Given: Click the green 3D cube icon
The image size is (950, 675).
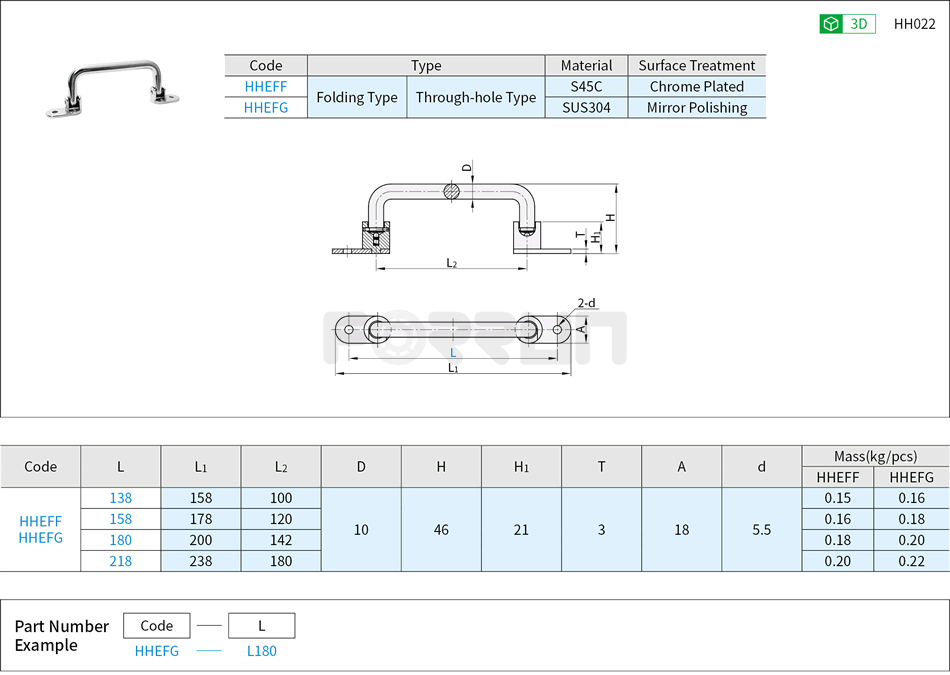Looking at the screenshot, I should (830, 22).
